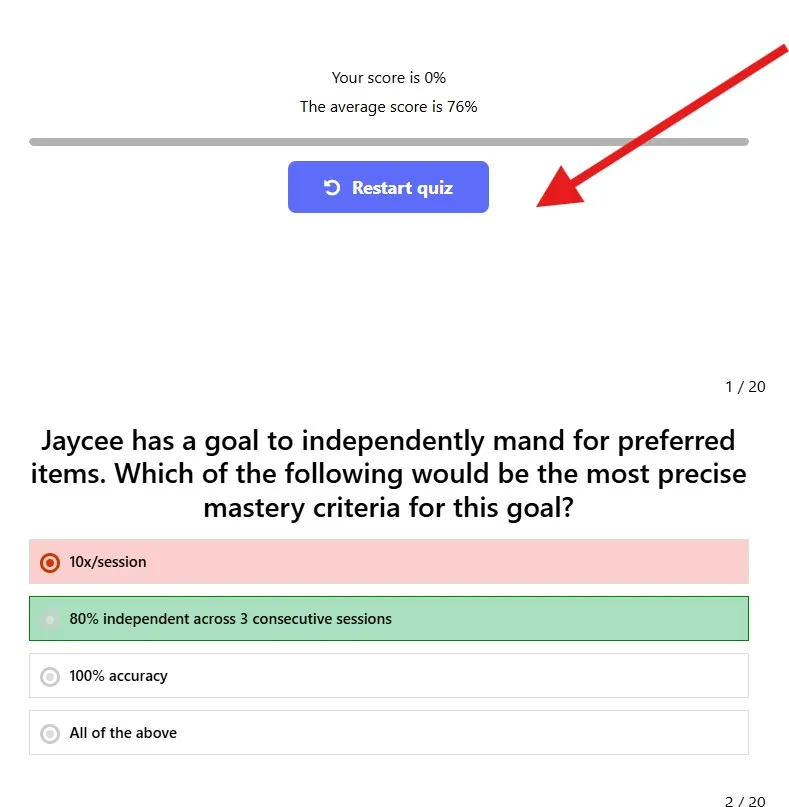Select the 100% accuracy radio button

coord(50,676)
